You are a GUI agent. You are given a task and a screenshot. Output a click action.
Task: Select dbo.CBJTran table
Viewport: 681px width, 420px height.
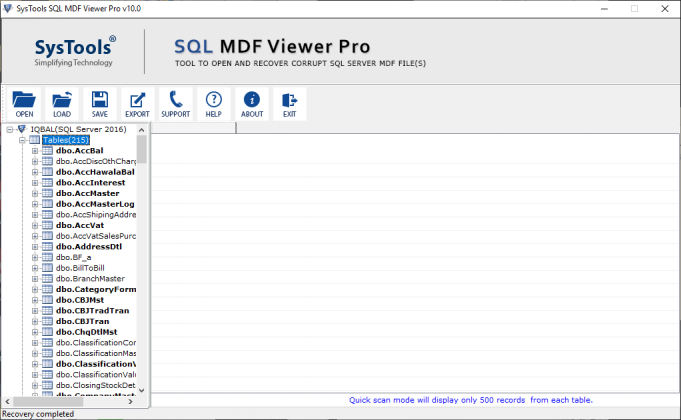[83, 321]
